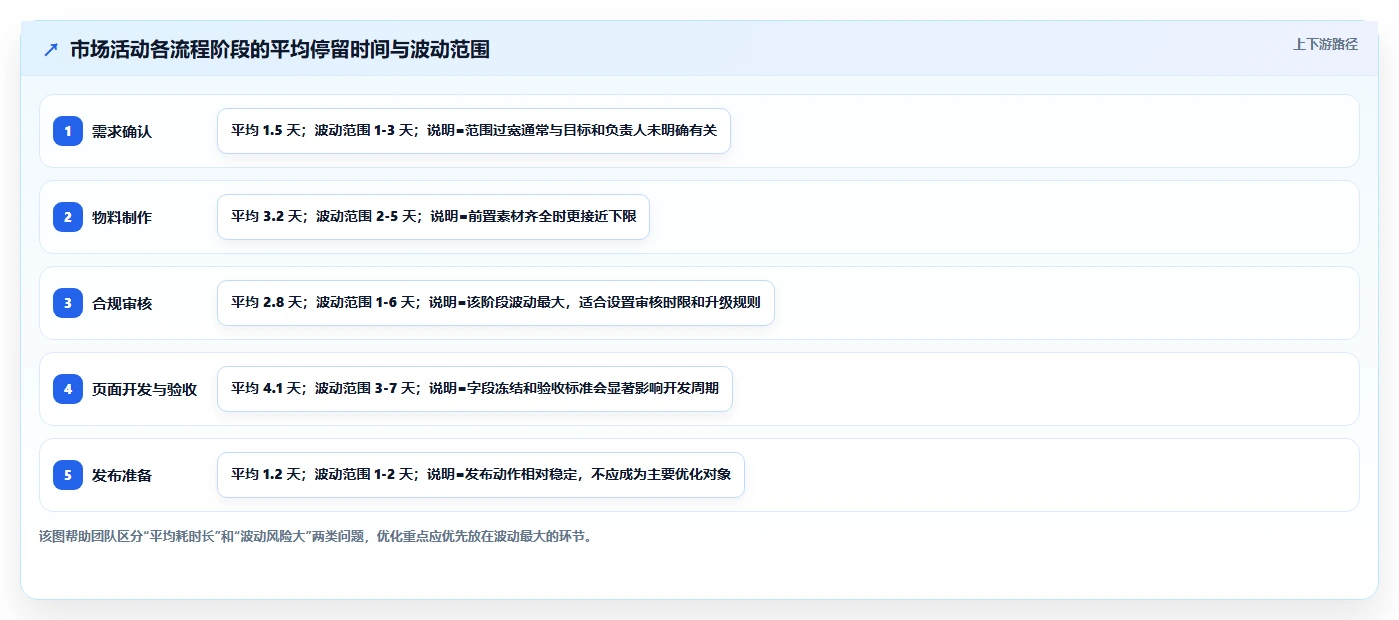1399x620 pixels.
Task: Open the 平均 2.8 天 detail box
Action: click(x=496, y=303)
